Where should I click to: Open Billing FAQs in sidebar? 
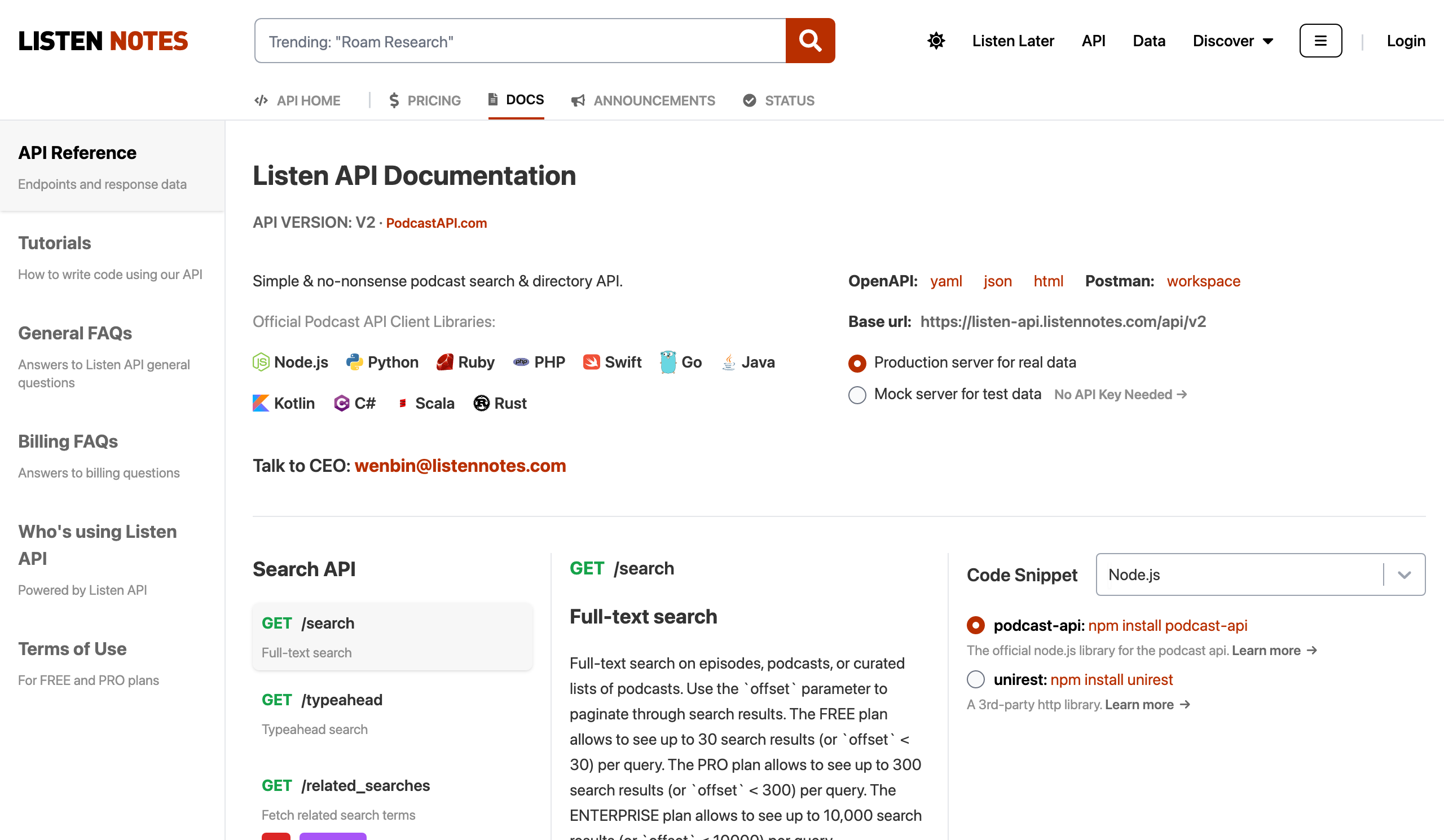[112, 455]
